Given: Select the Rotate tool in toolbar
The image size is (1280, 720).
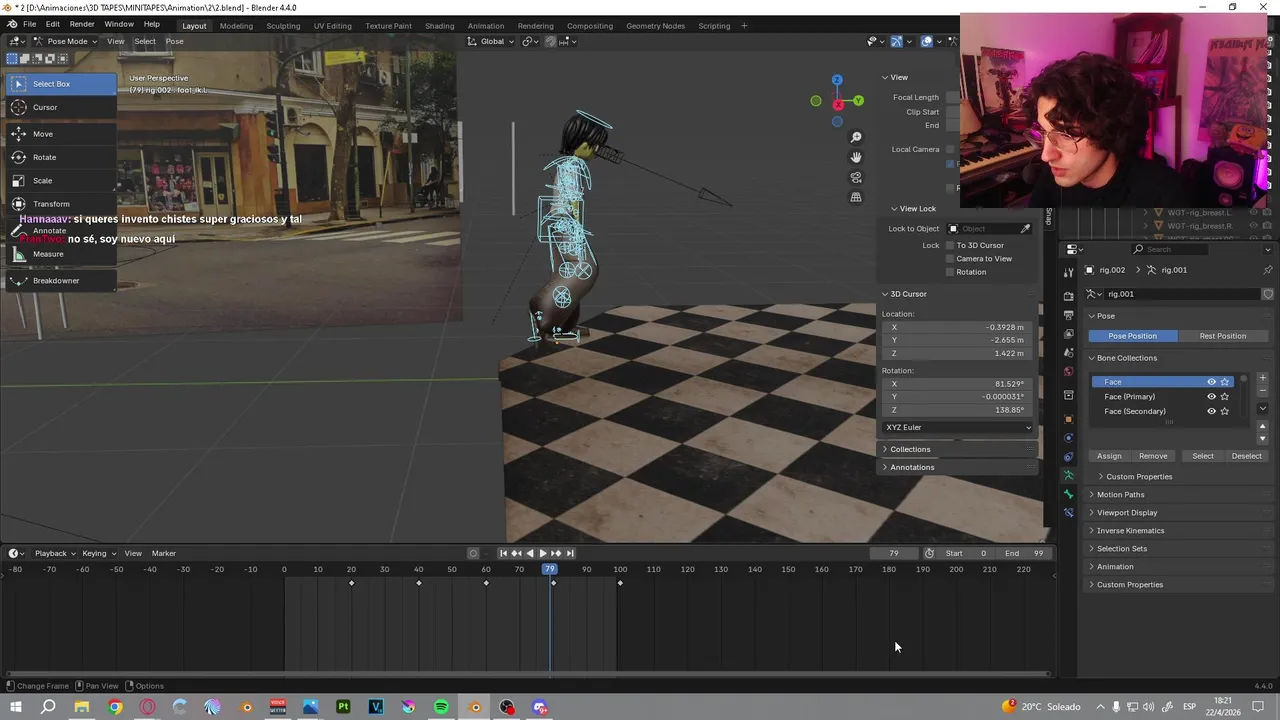Looking at the screenshot, I should click(x=44, y=157).
